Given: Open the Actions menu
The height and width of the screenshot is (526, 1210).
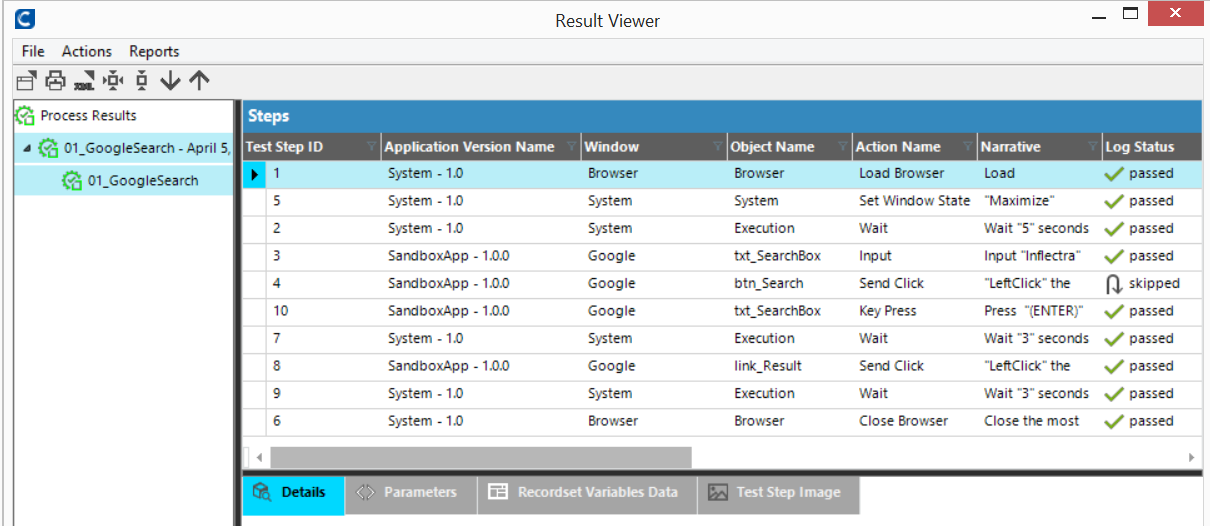Looking at the screenshot, I should pyautogui.click(x=87, y=51).
